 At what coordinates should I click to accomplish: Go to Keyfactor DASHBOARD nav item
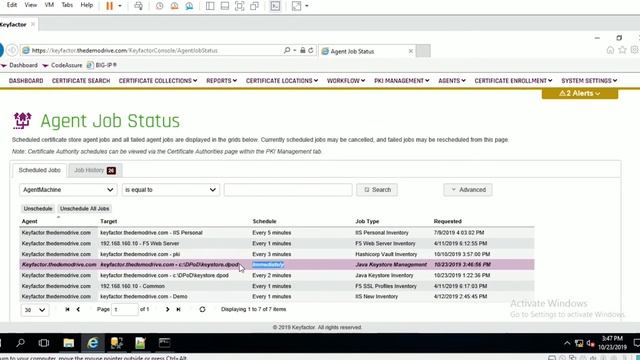coord(26,81)
